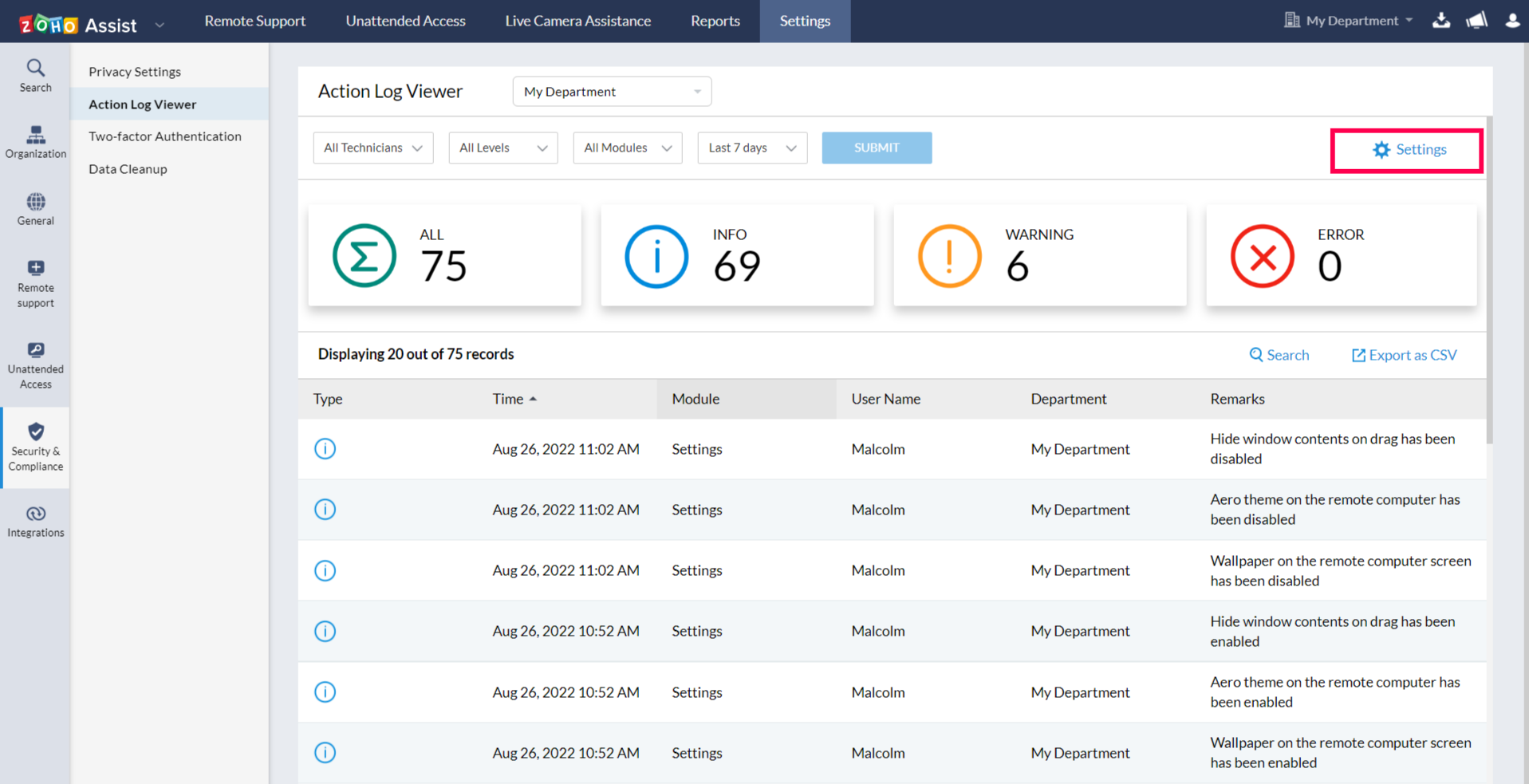
Task: Click the download icon in top bar
Action: [1440, 20]
